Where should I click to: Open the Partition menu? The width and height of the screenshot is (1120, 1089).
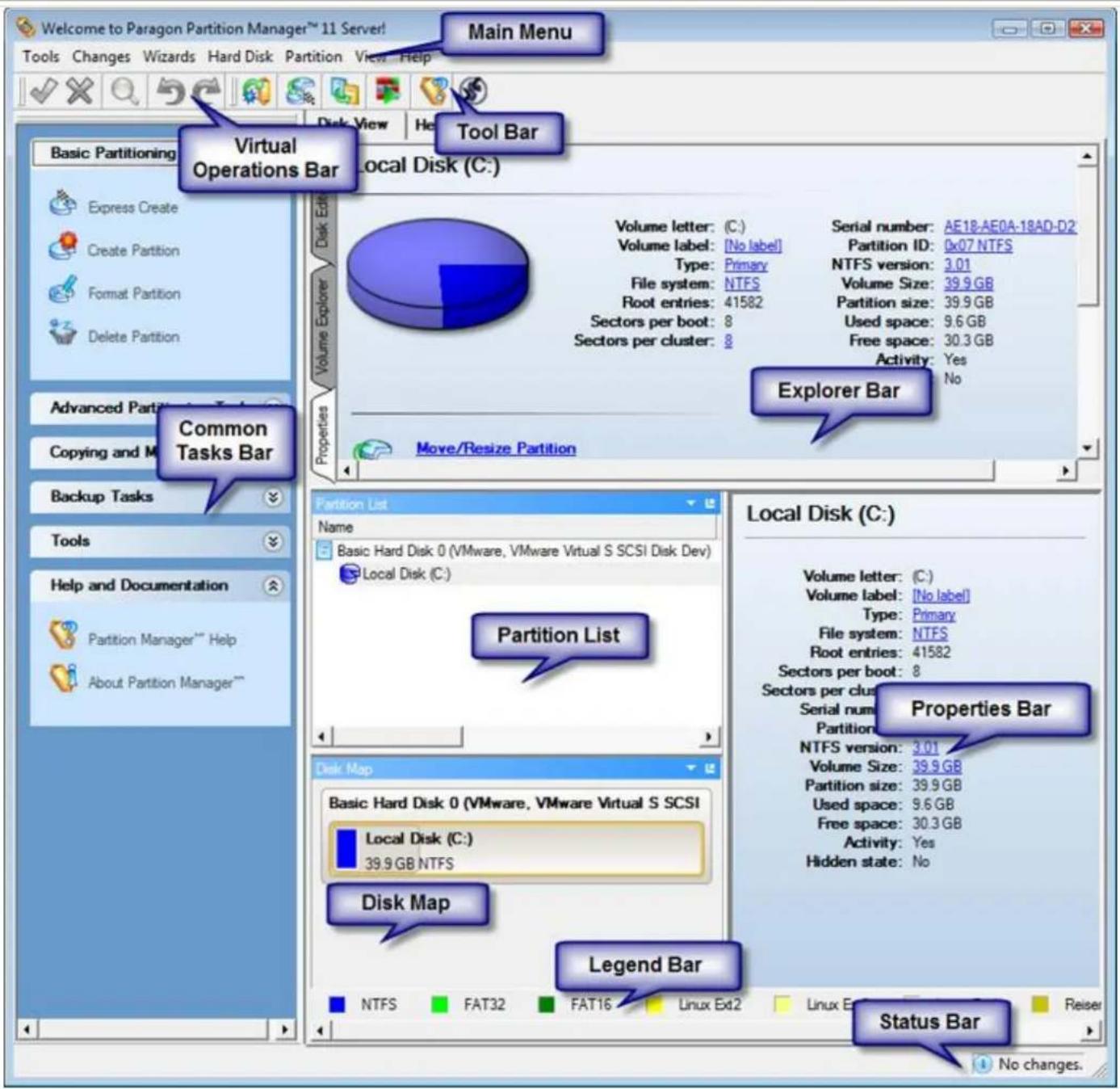pos(313,57)
